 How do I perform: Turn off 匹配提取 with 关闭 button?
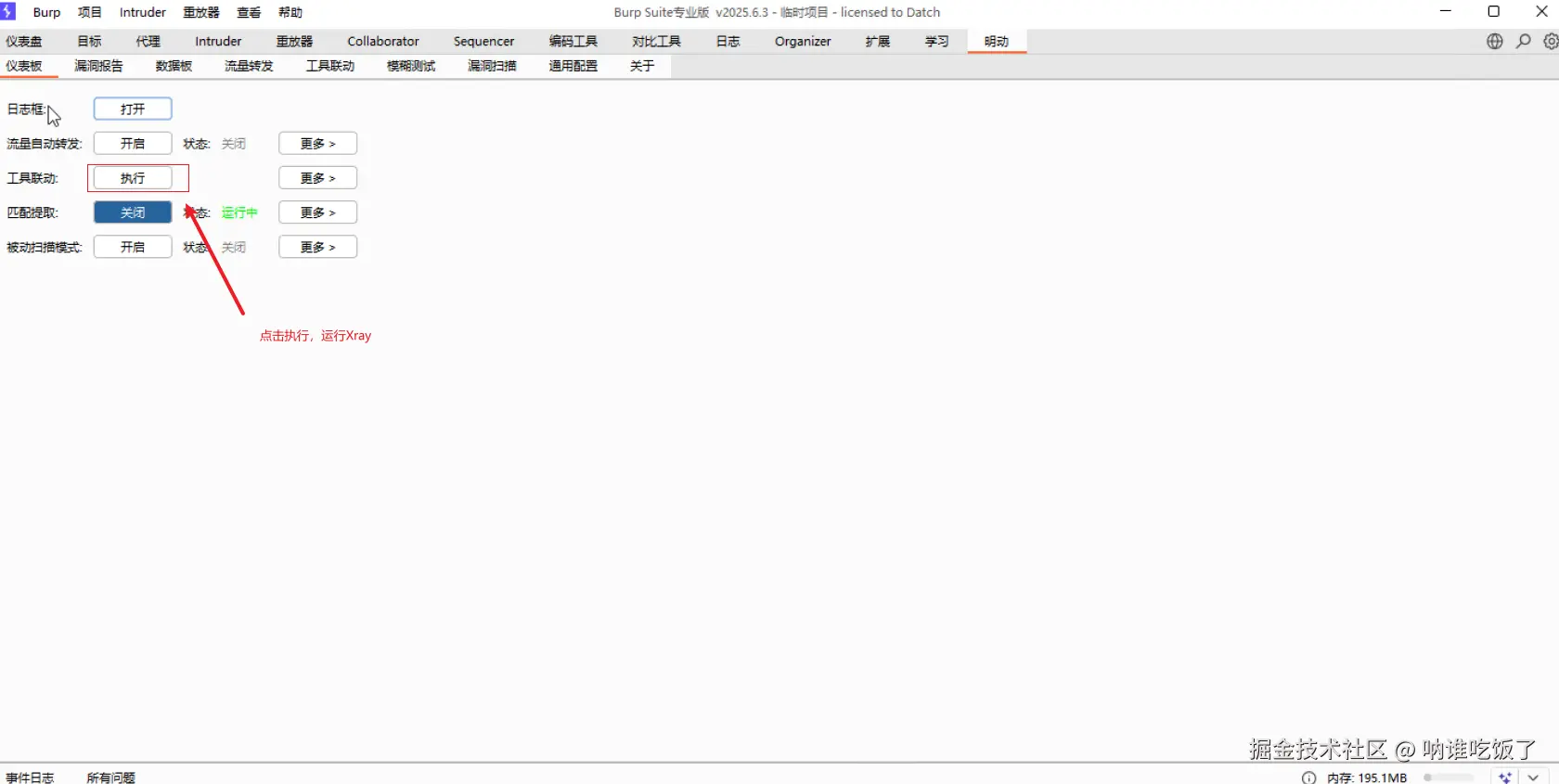[x=133, y=212]
